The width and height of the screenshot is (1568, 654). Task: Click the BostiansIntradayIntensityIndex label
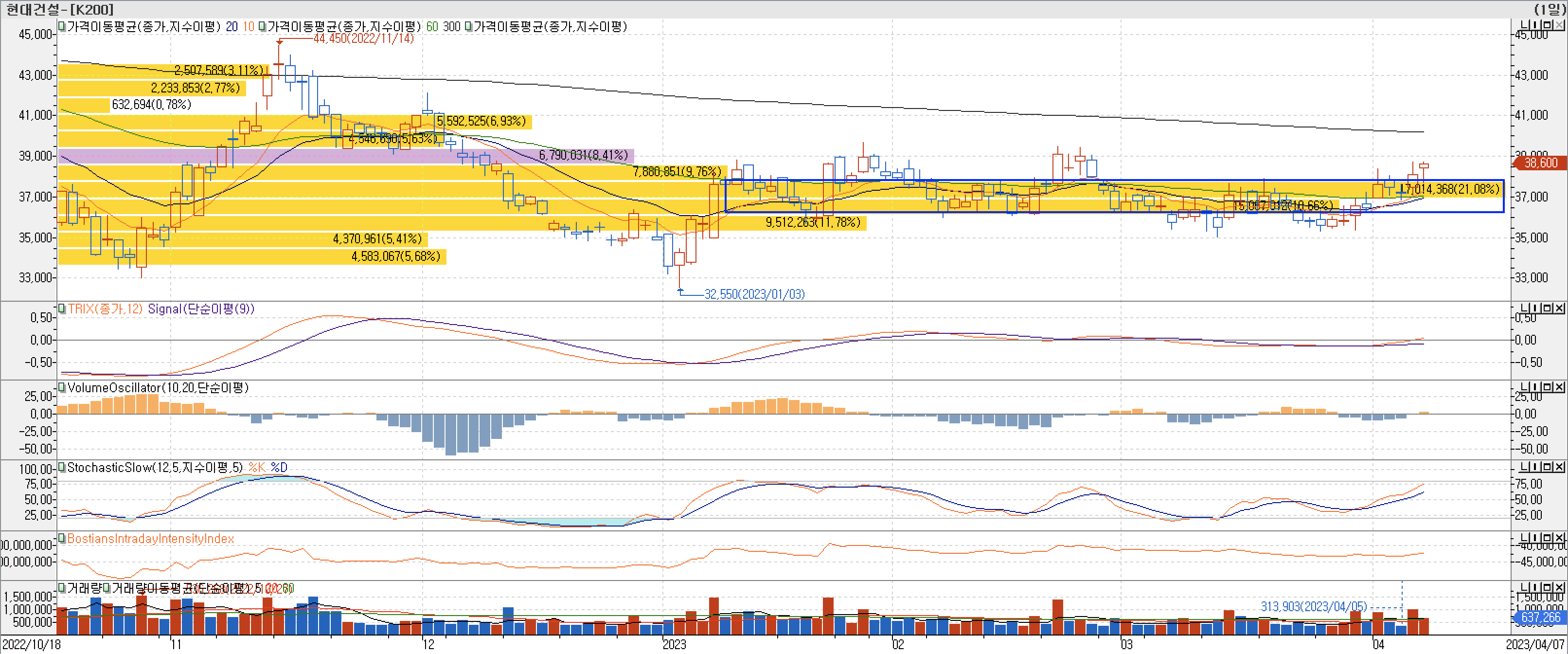point(150,539)
